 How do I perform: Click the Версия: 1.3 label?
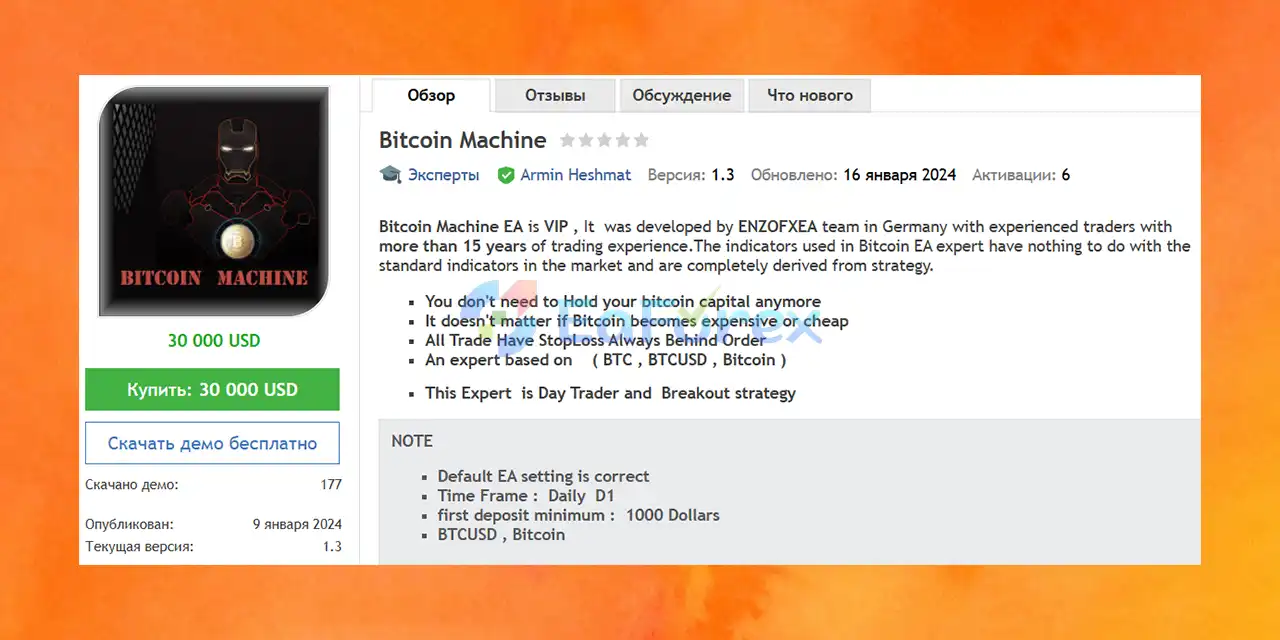click(x=691, y=175)
